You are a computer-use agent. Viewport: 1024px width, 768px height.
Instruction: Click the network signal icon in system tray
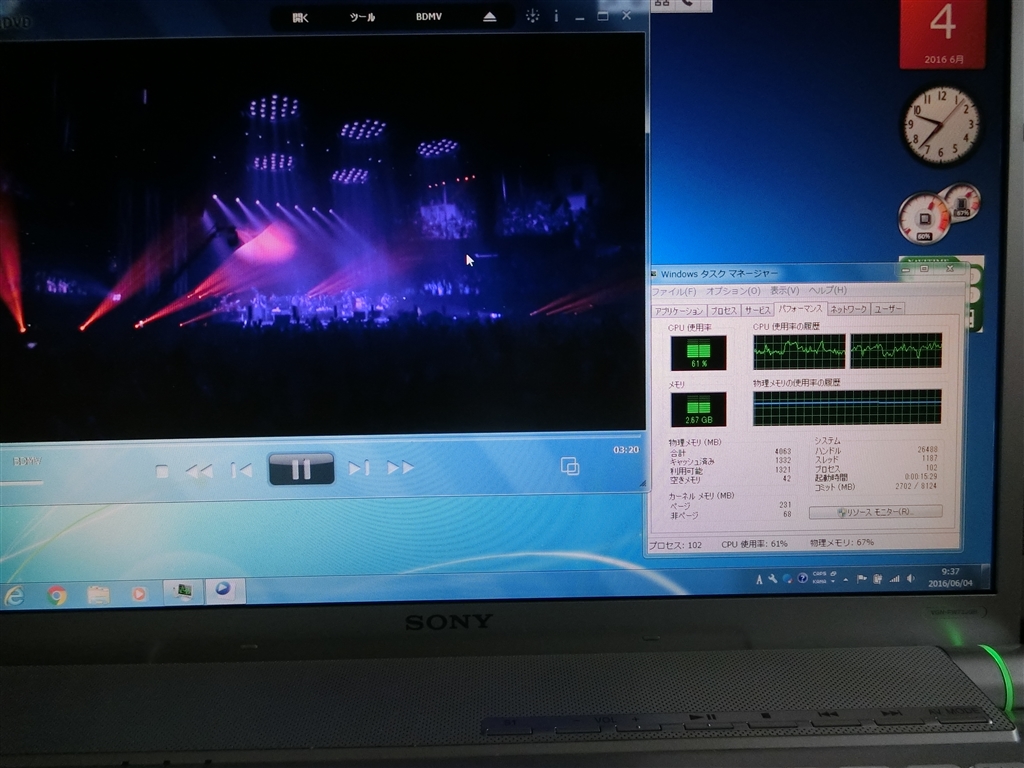[894, 579]
